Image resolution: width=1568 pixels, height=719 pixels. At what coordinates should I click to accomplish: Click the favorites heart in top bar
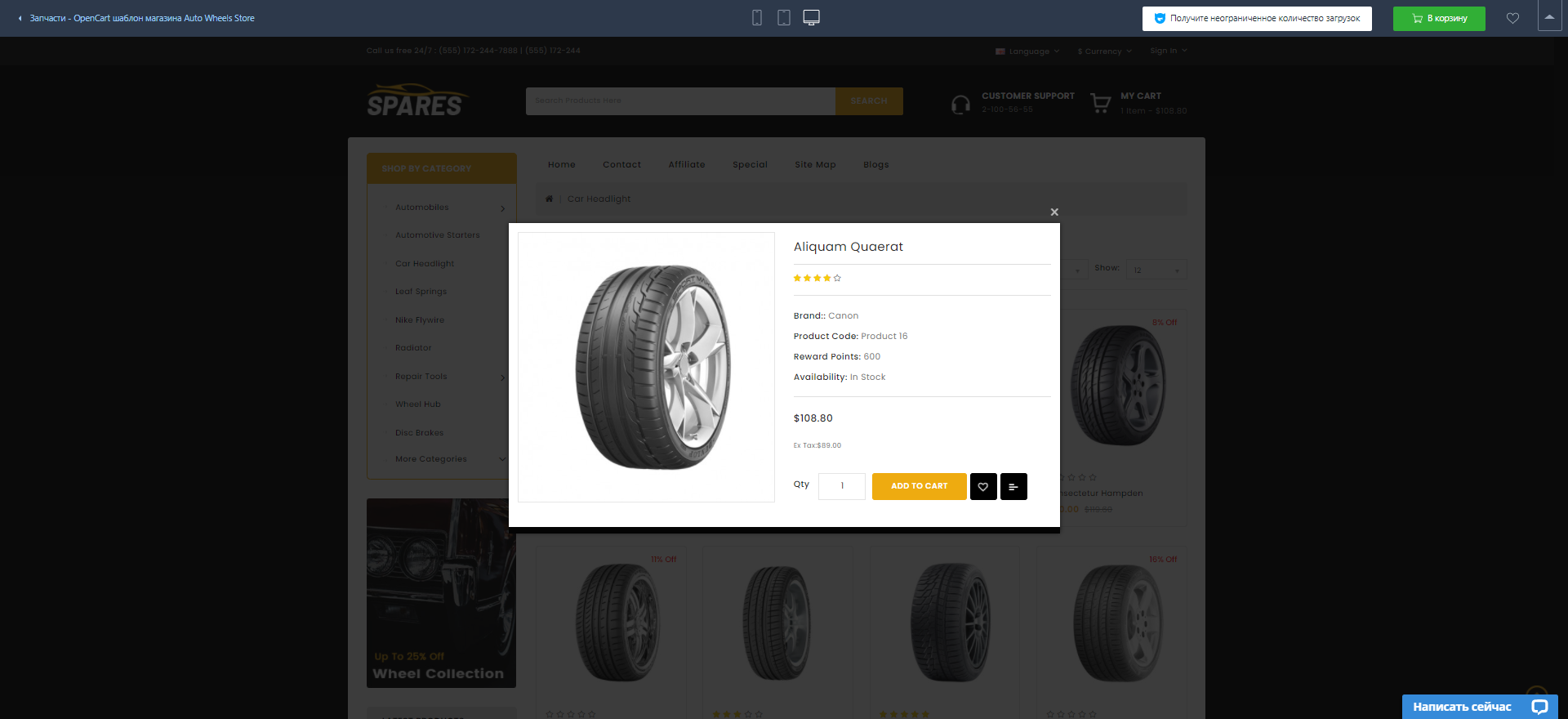[1512, 18]
